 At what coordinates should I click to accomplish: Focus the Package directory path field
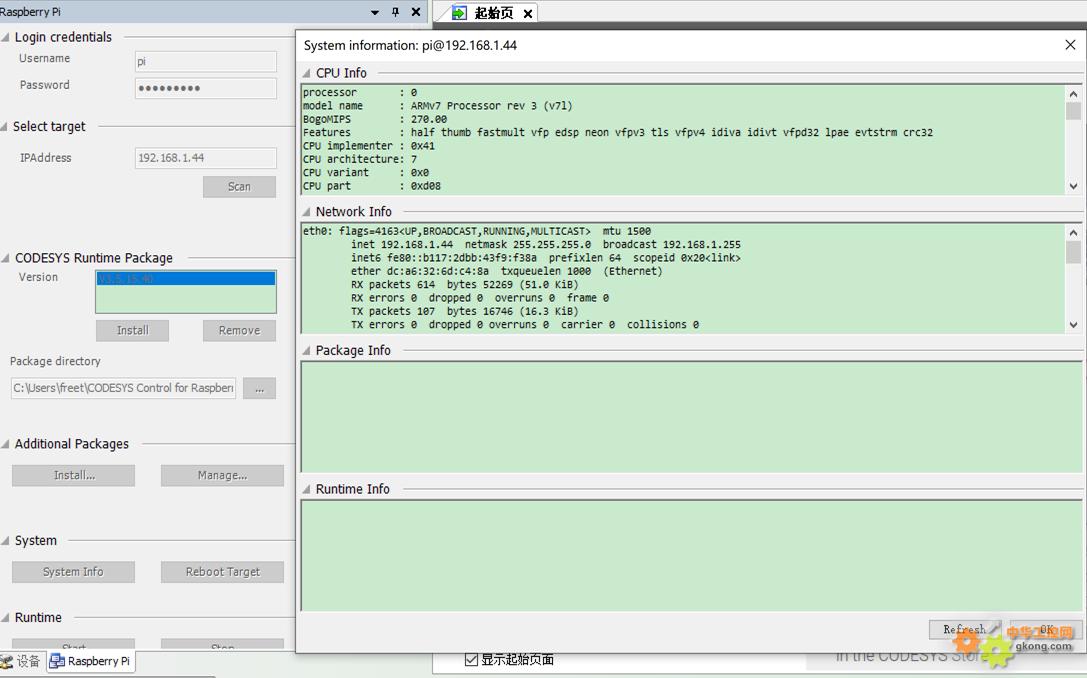coord(123,388)
